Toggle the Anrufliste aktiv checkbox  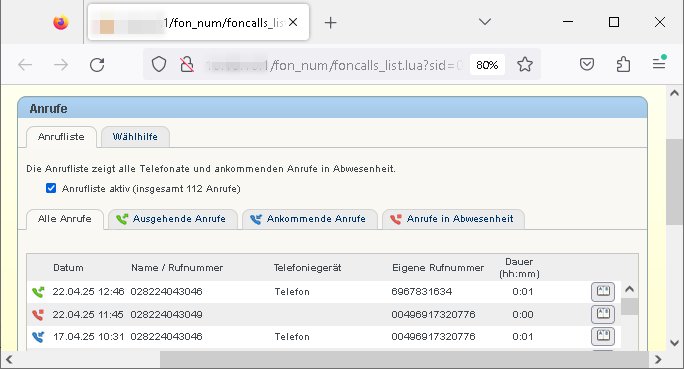(51, 188)
